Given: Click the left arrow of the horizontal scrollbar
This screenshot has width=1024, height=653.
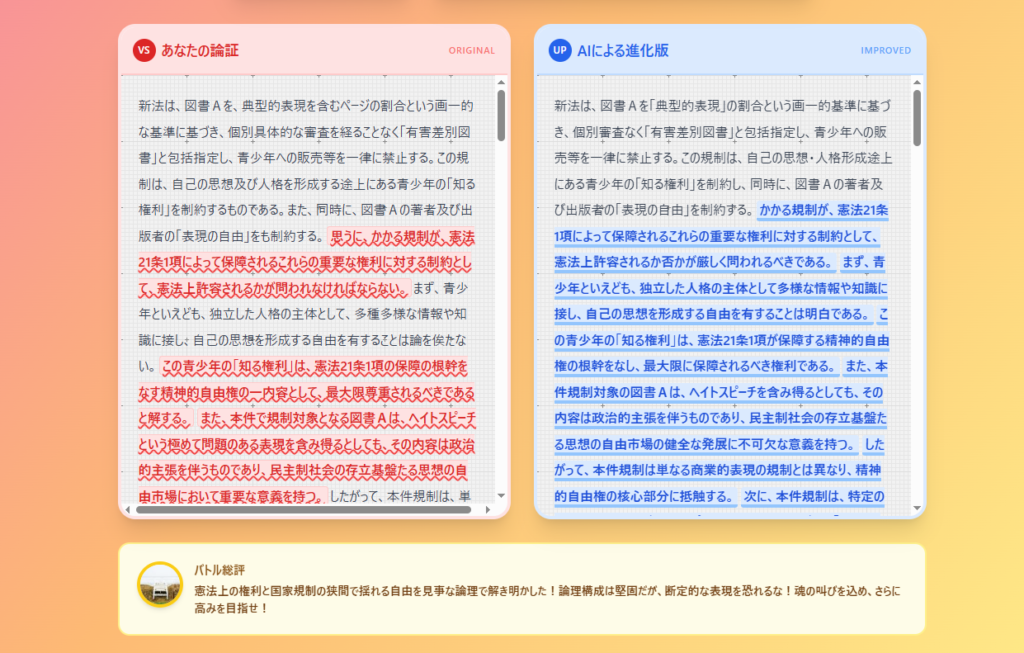Looking at the screenshot, I should click(128, 509).
